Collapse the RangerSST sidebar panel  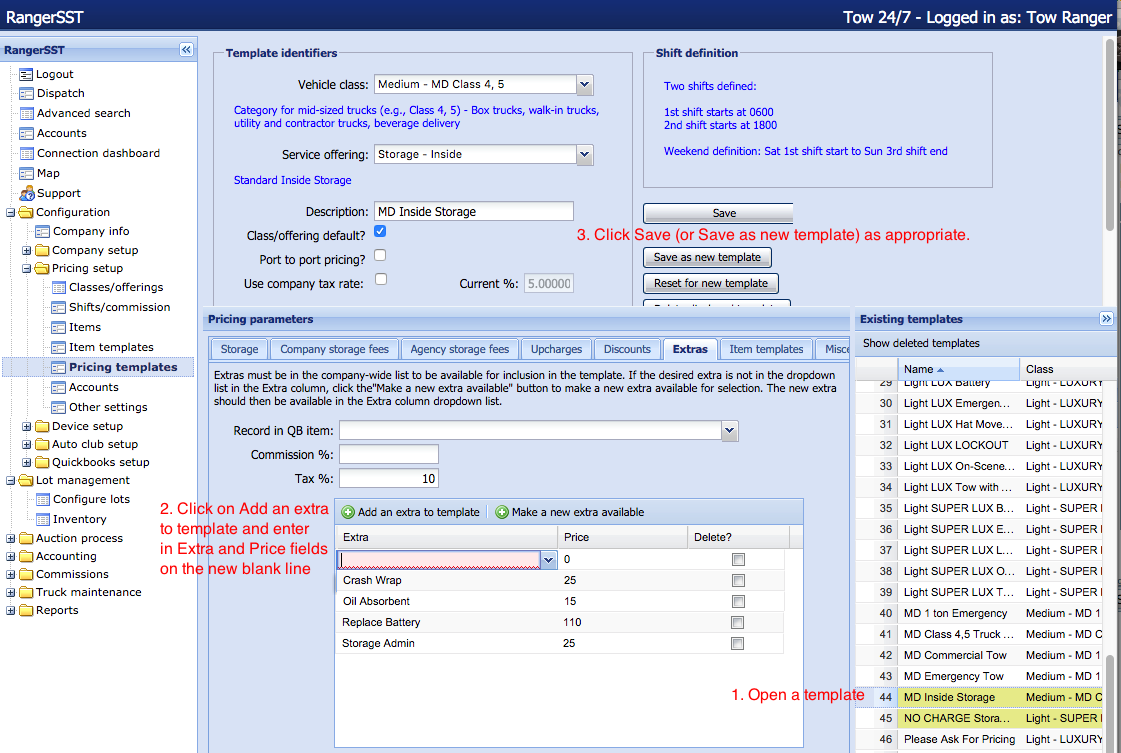tap(186, 50)
